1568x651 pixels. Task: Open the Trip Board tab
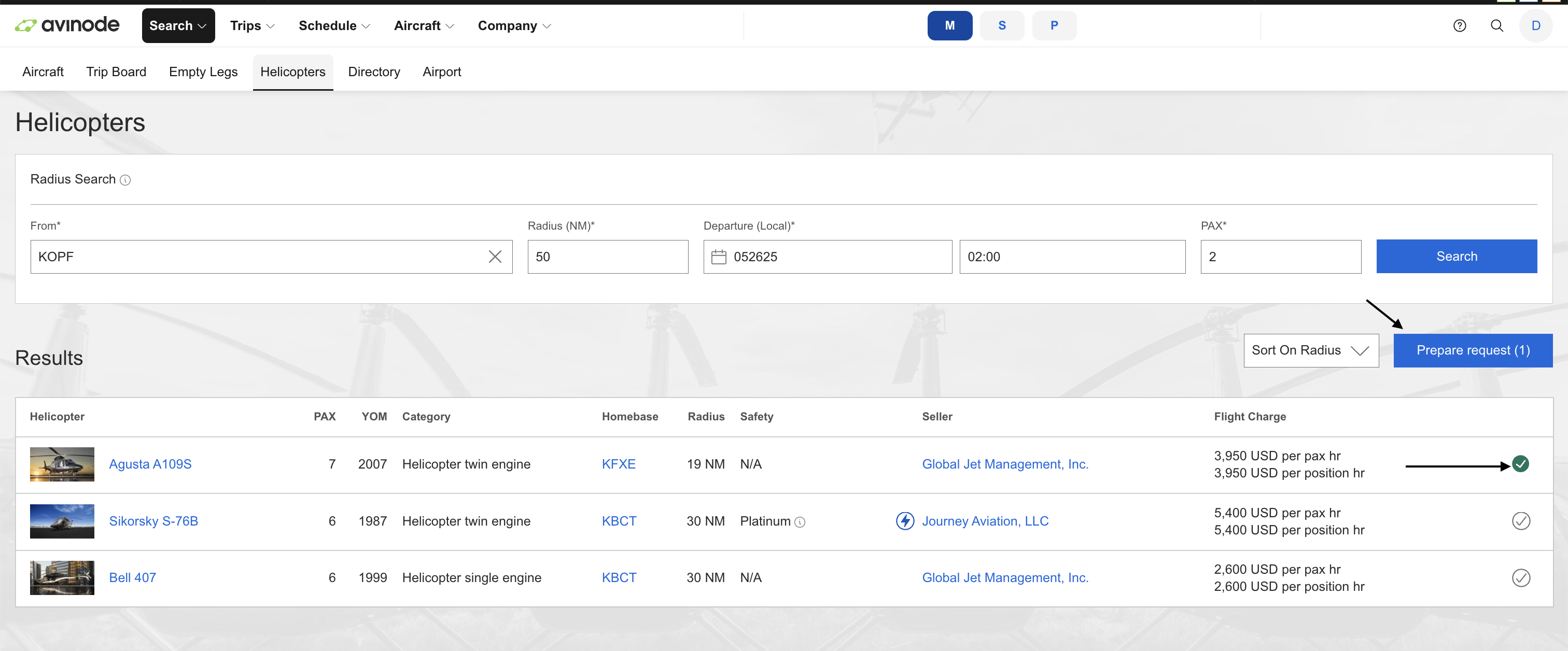click(116, 72)
